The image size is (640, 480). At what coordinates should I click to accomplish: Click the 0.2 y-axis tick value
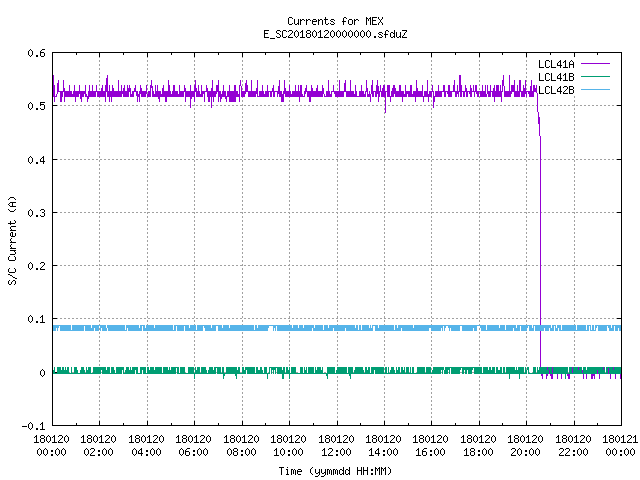(x=36, y=266)
